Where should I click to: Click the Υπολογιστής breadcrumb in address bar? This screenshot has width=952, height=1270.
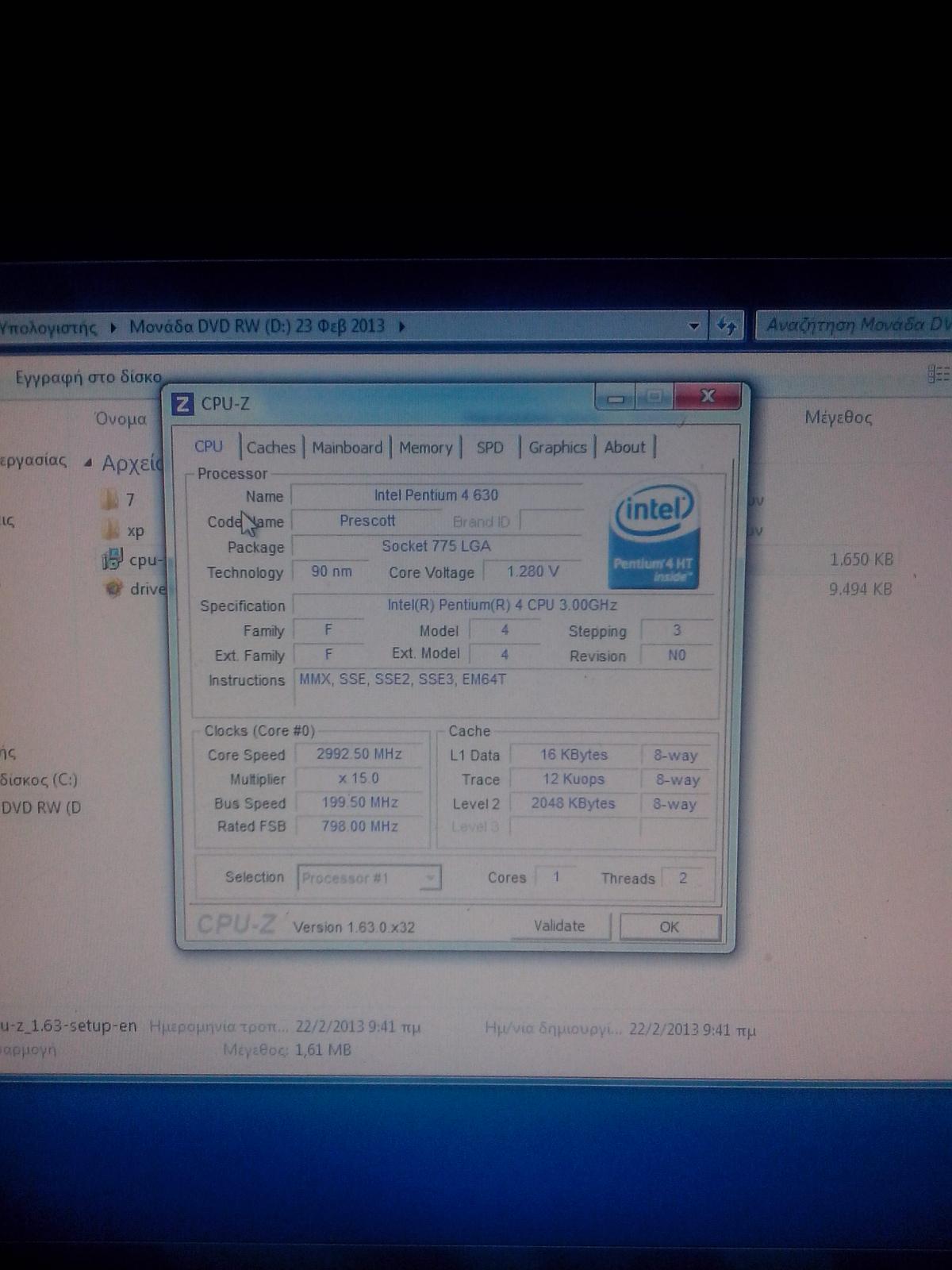tap(49, 327)
